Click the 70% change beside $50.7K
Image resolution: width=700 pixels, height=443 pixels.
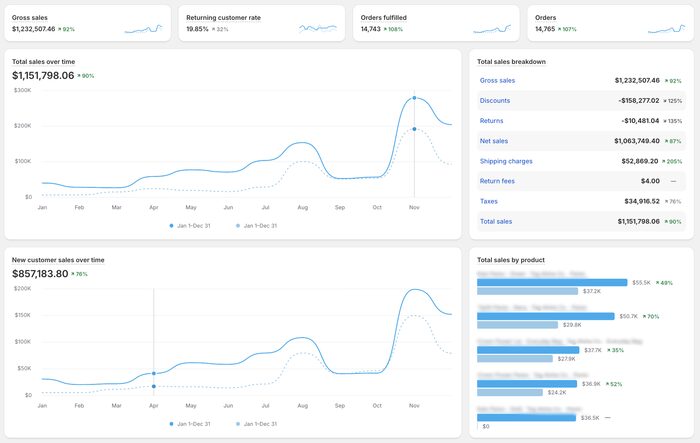tap(651, 317)
